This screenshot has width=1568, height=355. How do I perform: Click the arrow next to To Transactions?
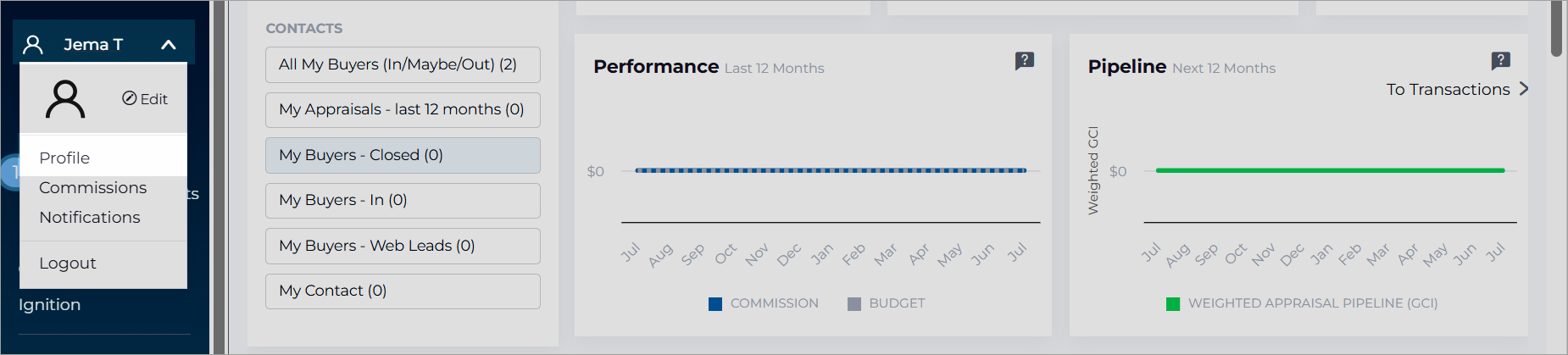coord(1524,88)
